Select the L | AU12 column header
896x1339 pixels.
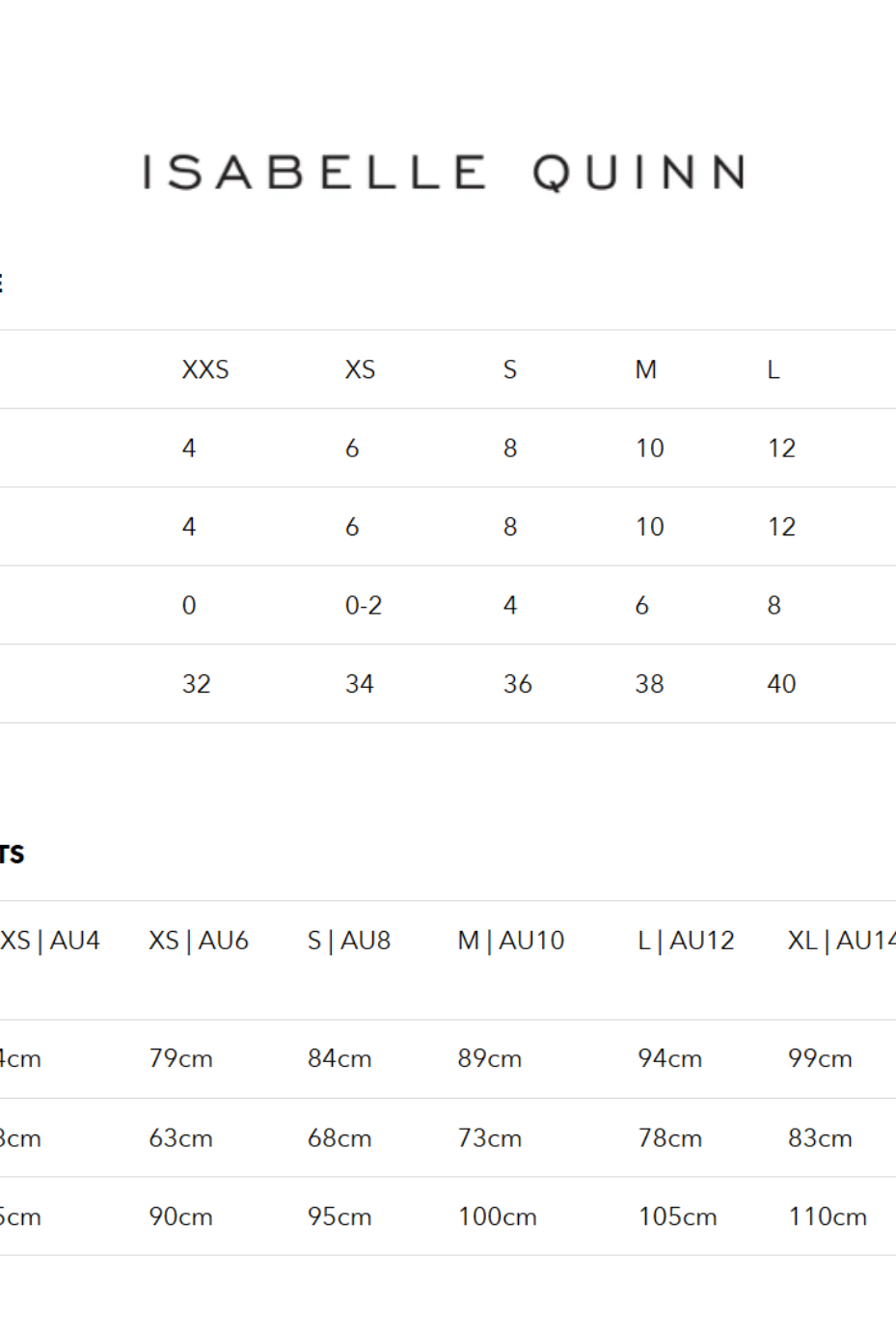coord(686,941)
